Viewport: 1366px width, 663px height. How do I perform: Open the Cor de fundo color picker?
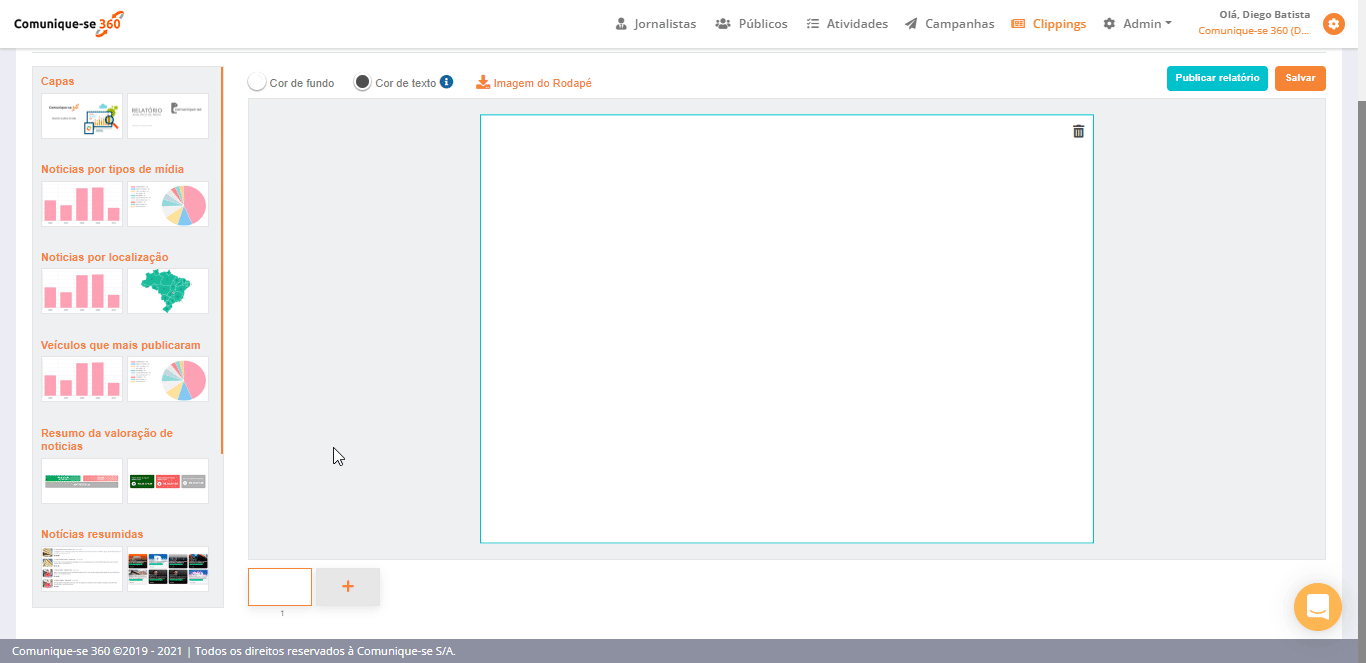[257, 82]
